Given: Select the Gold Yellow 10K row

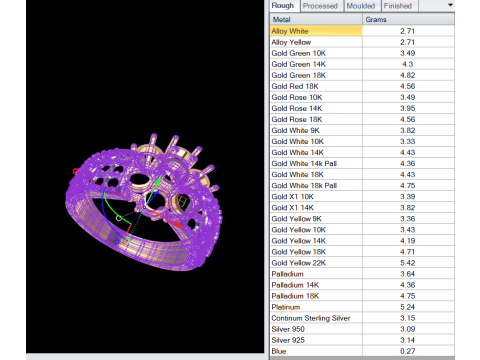Looking at the screenshot, I should [x=362, y=229].
